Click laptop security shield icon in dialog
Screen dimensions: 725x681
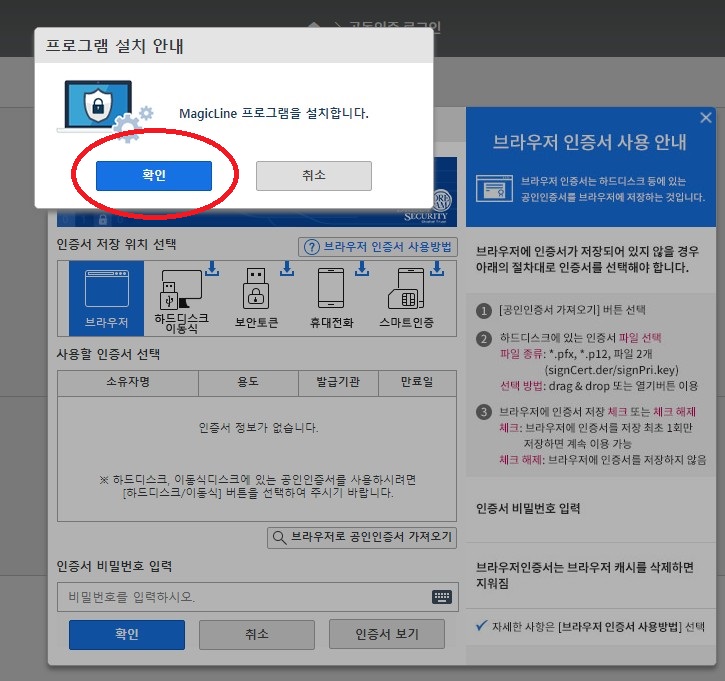coord(105,111)
